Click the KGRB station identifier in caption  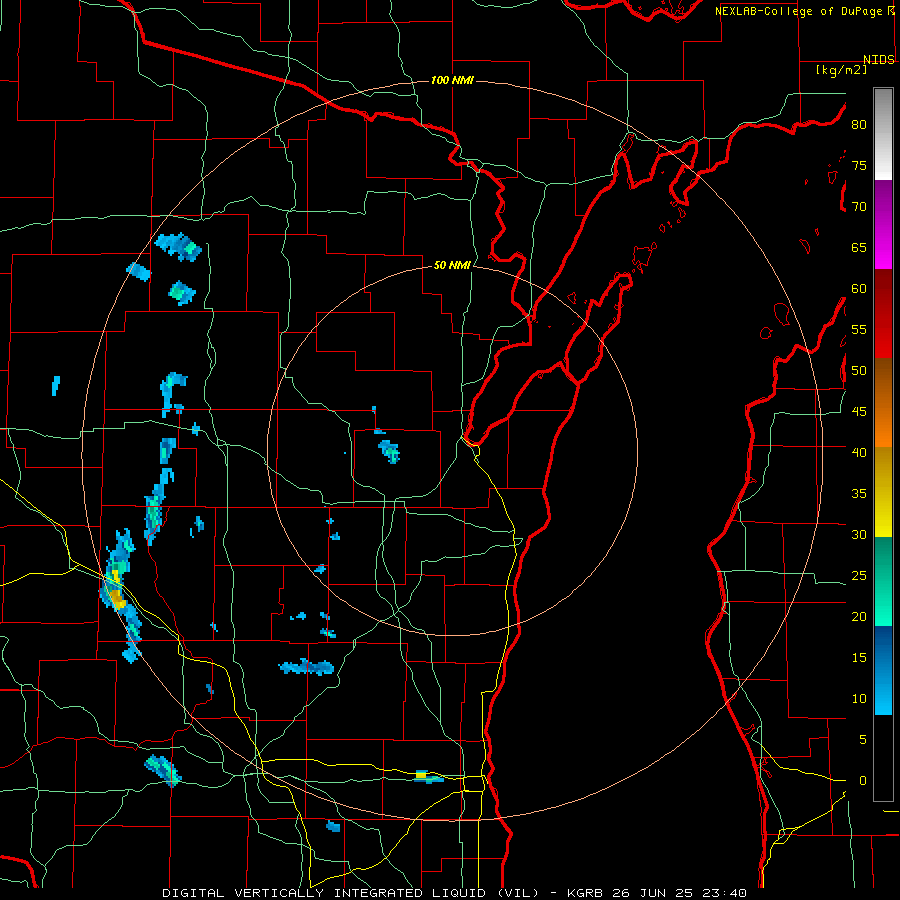584,893
